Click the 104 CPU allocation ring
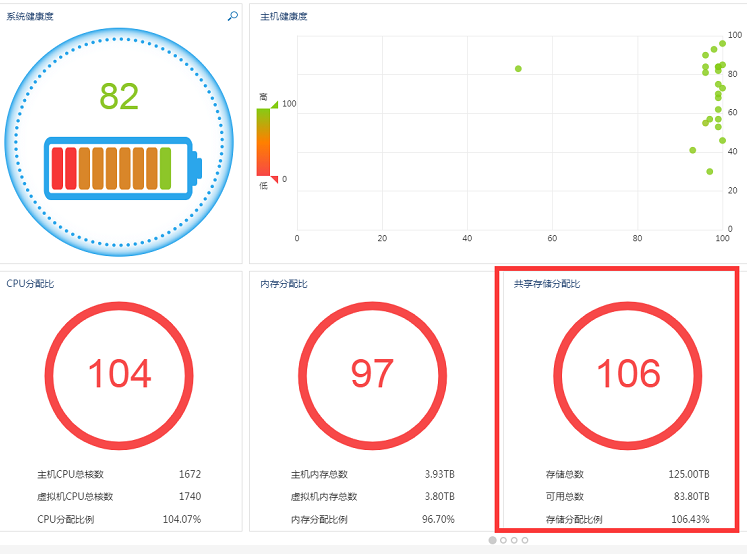This screenshot has width=747, height=554. (119, 375)
